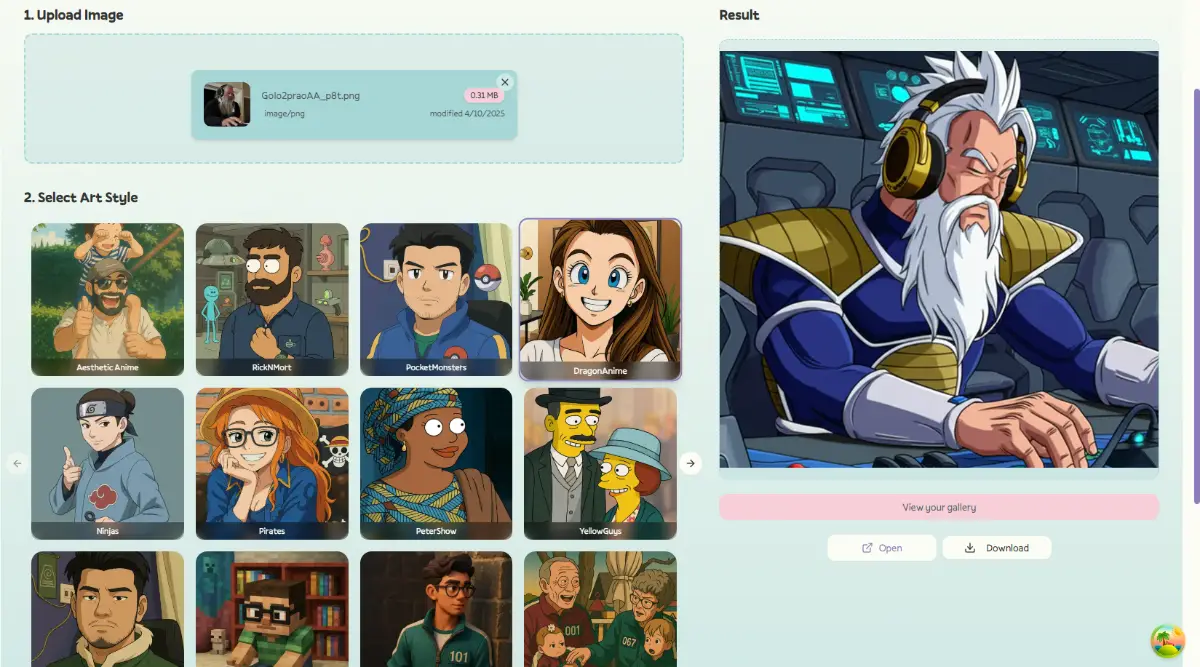Image resolution: width=1200 pixels, height=667 pixels.
Task: Click the page vertical scrollbar
Action: coord(1195,300)
